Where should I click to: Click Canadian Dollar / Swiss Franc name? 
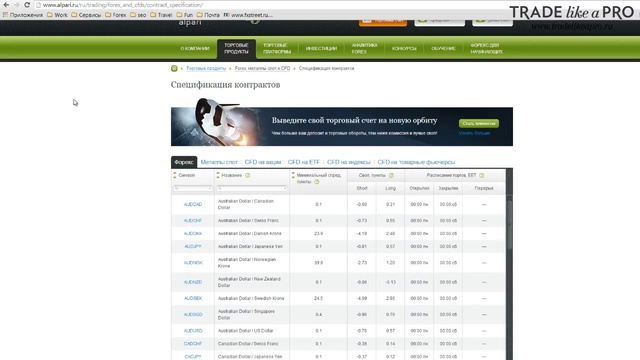248,344
